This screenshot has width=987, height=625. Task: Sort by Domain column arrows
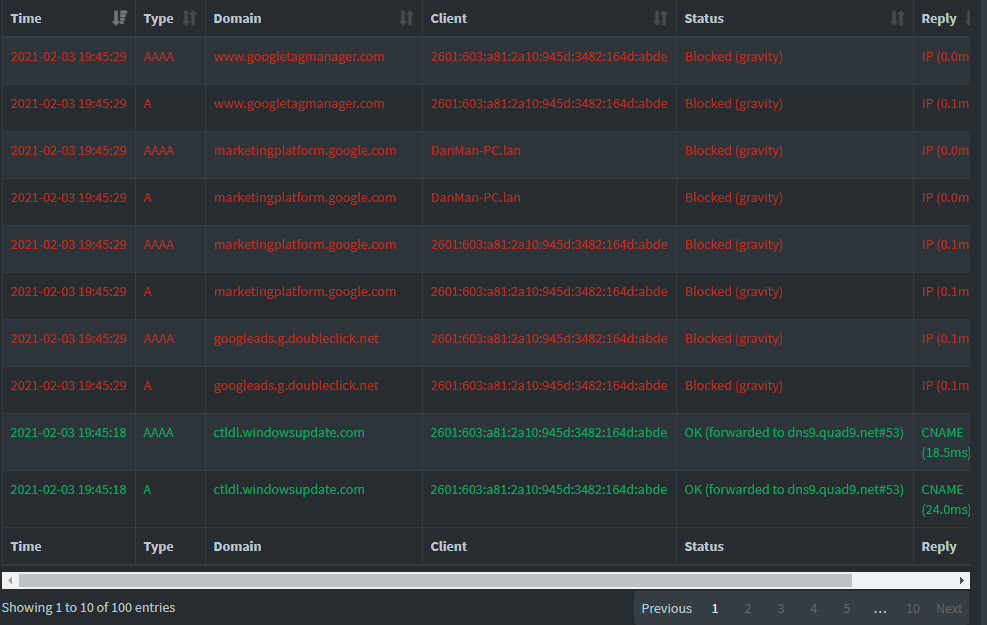(406, 18)
